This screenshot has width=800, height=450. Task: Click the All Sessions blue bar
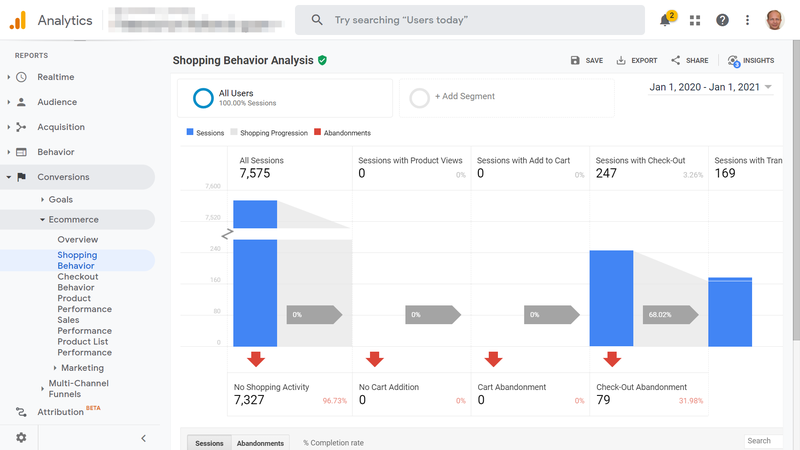pos(255,293)
